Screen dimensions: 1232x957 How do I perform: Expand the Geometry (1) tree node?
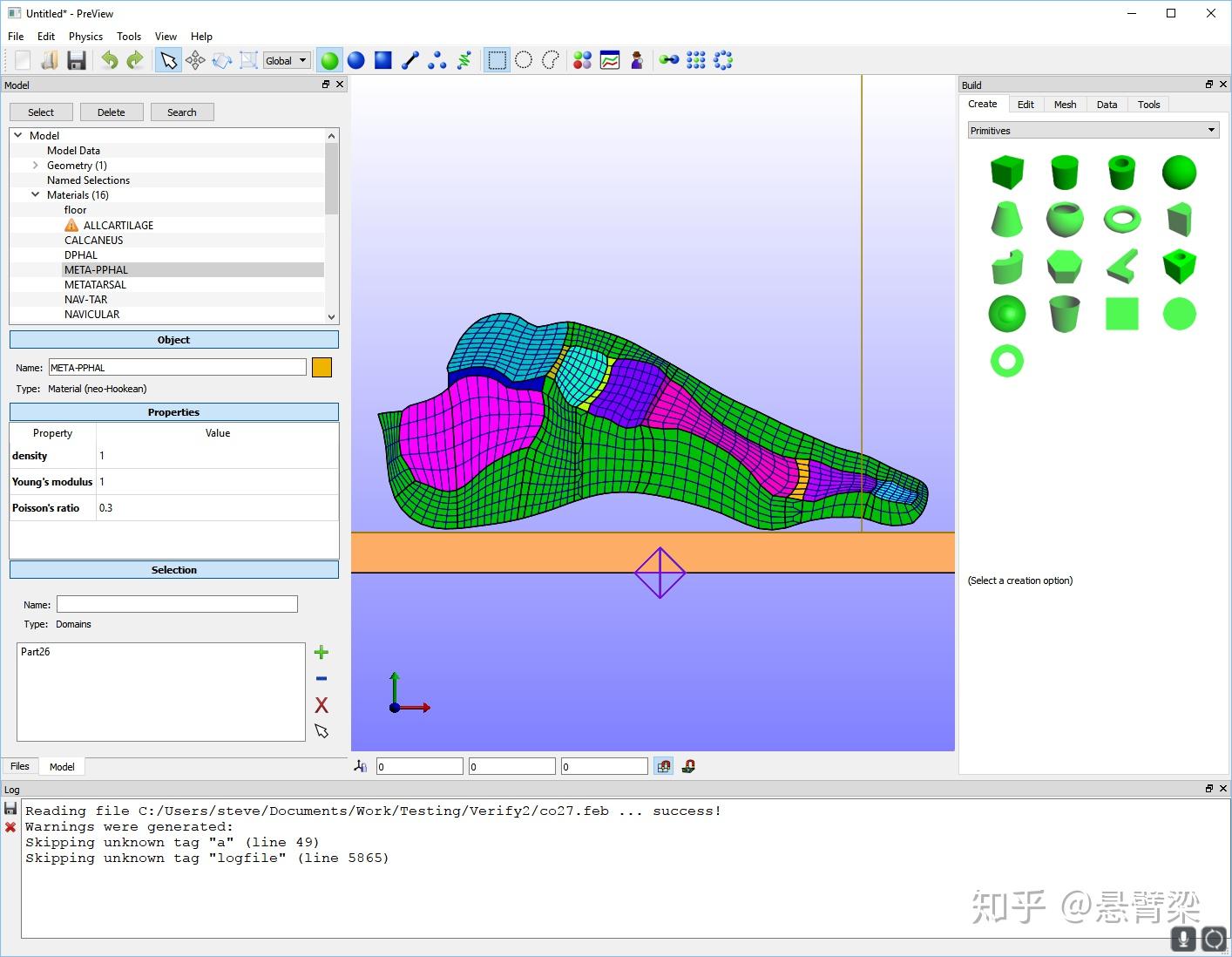[x=36, y=166]
